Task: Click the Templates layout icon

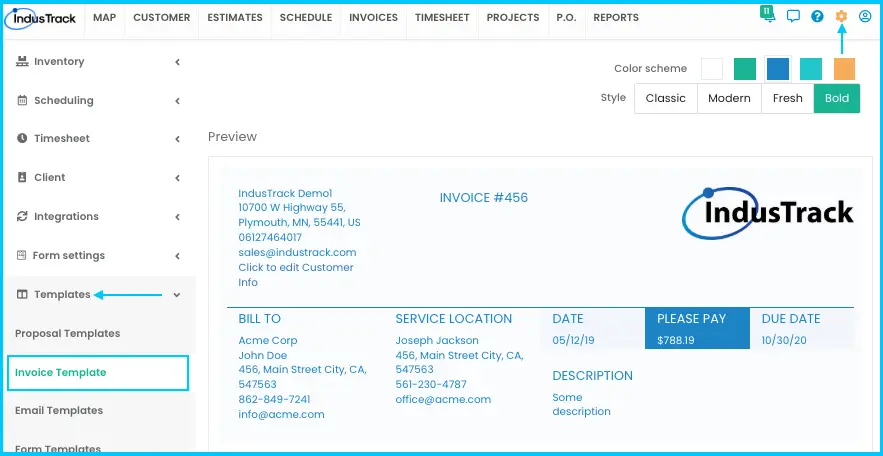Action: click(x=22, y=294)
